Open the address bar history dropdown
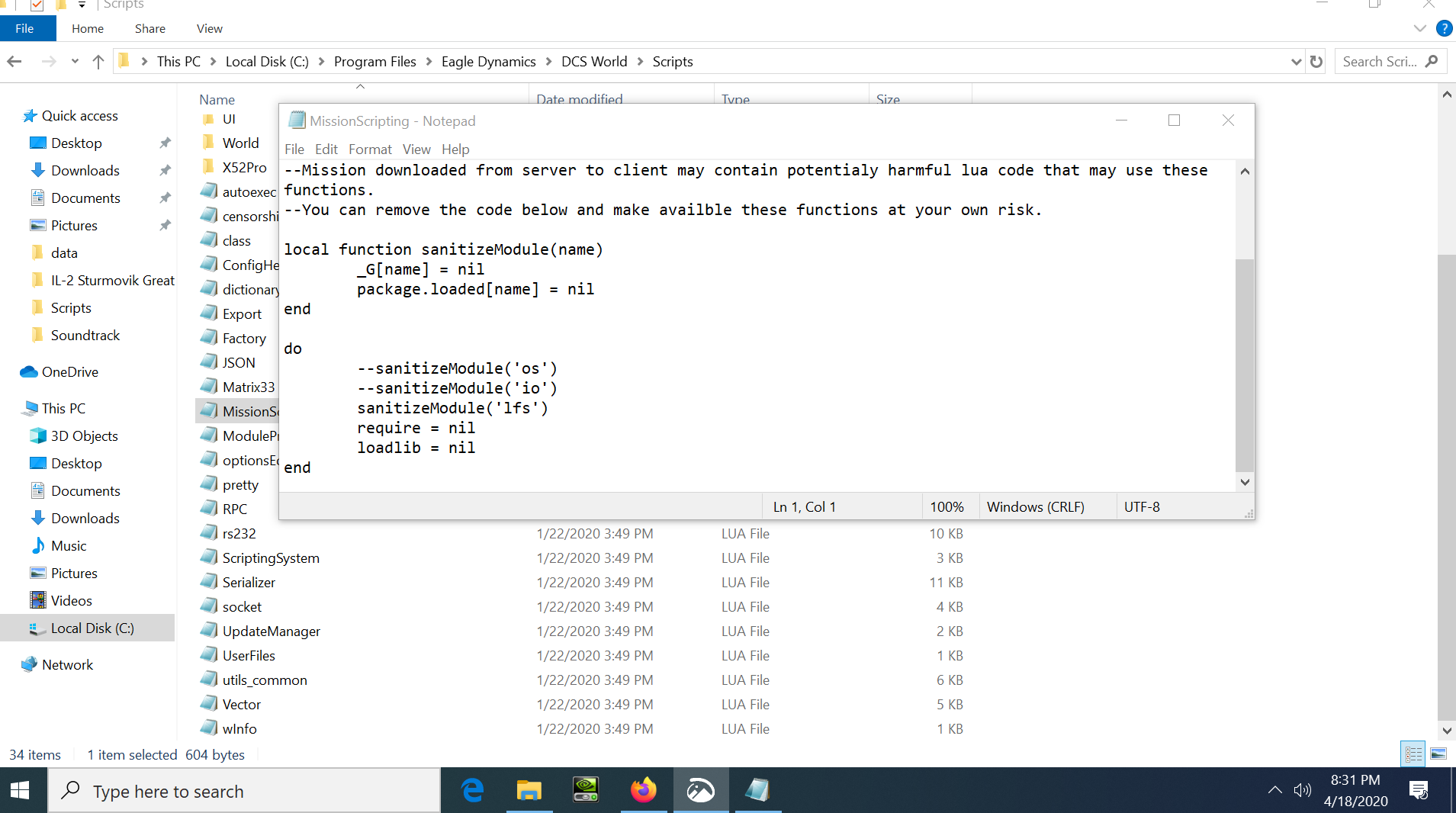 [x=1296, y=62]
